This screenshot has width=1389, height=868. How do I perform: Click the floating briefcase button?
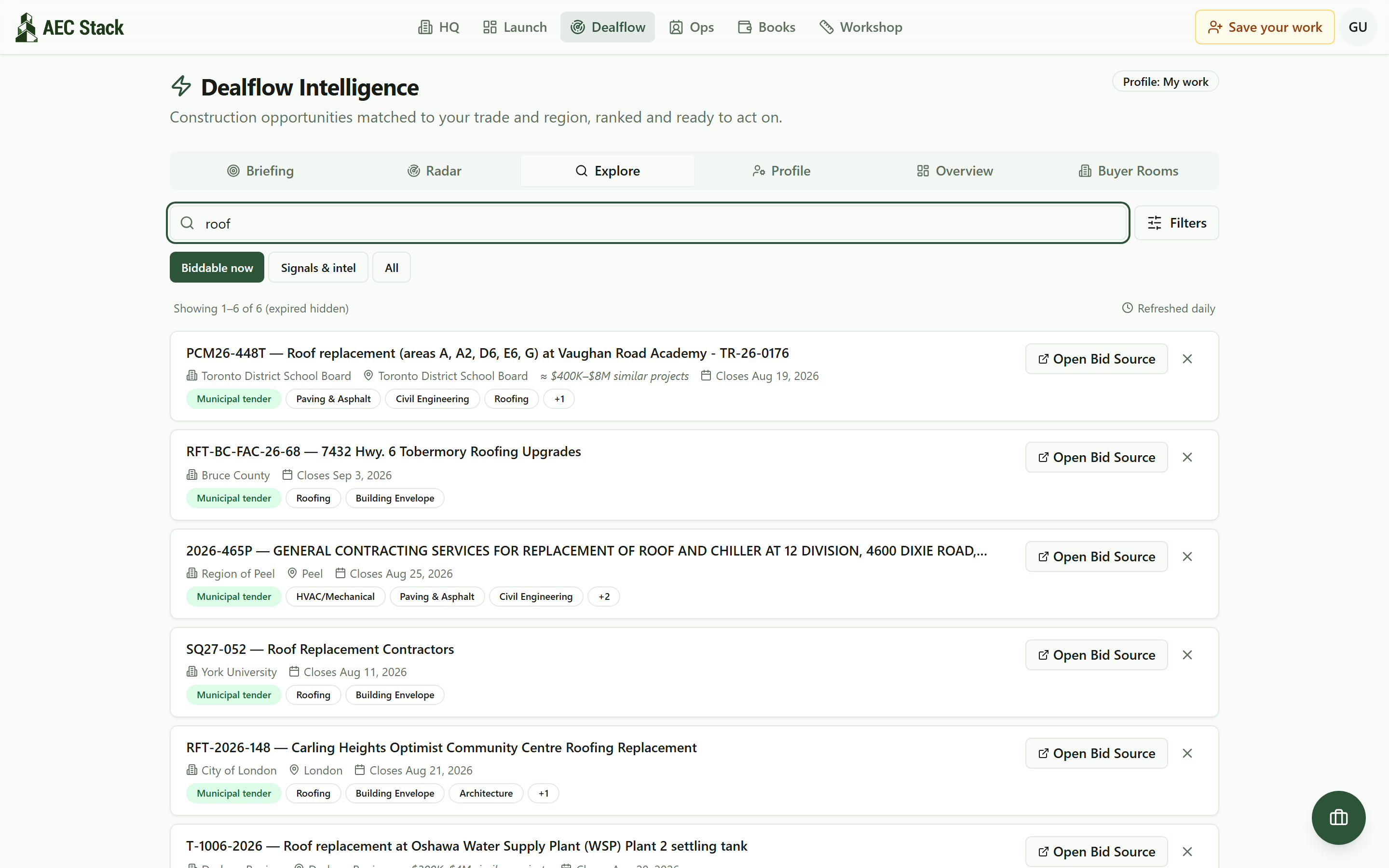coord(1338,817)
